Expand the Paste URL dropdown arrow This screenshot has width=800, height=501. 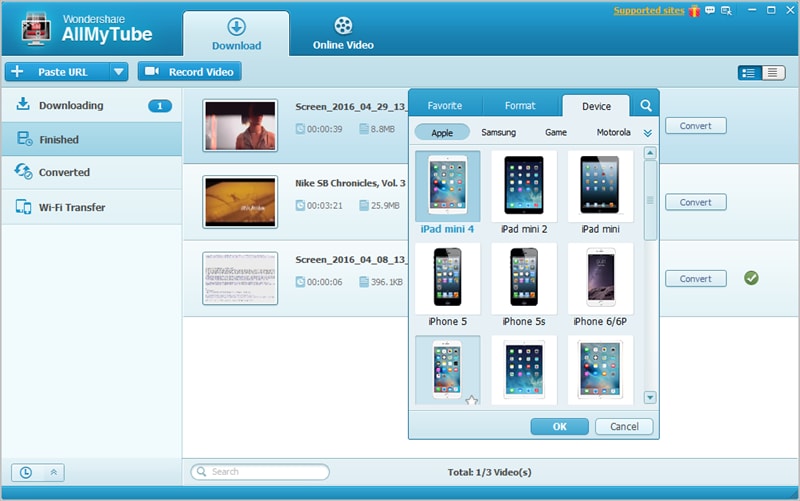pyautogui.click(x=118, y=72)
